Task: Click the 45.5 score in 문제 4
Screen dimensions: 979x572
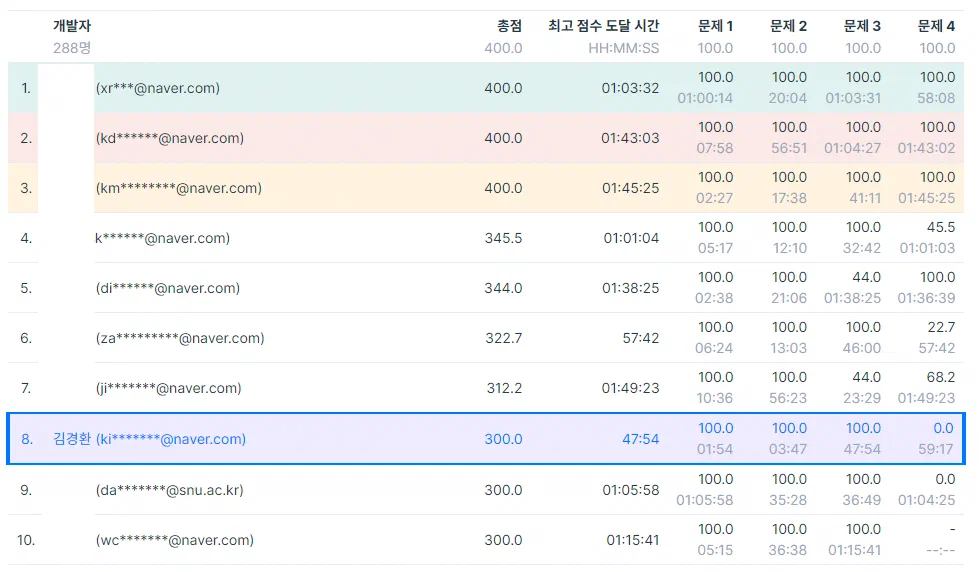Action: pyautogui.click(x=941, y=227)
